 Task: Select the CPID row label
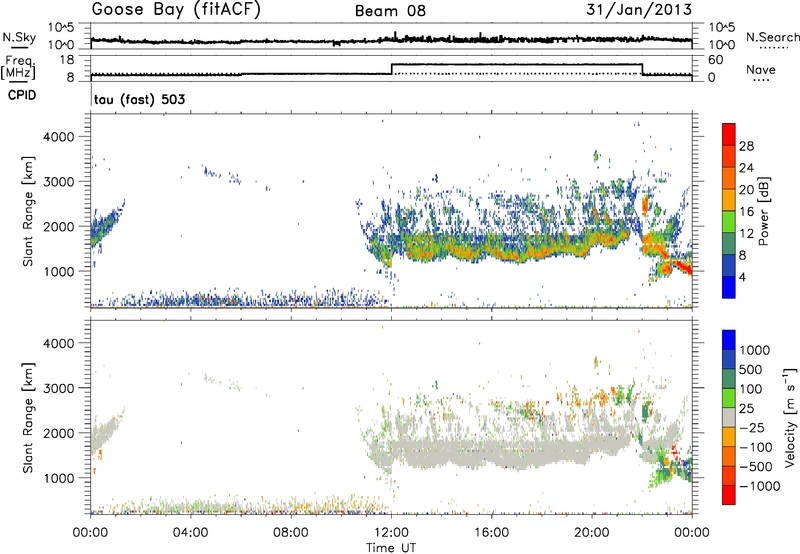tap(22, 95)
